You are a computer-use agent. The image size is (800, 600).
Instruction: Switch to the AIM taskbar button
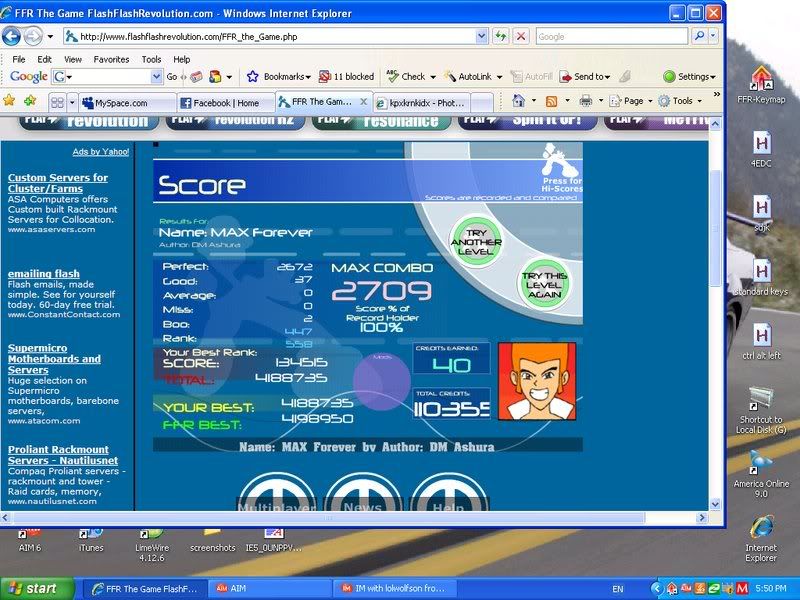271,588
